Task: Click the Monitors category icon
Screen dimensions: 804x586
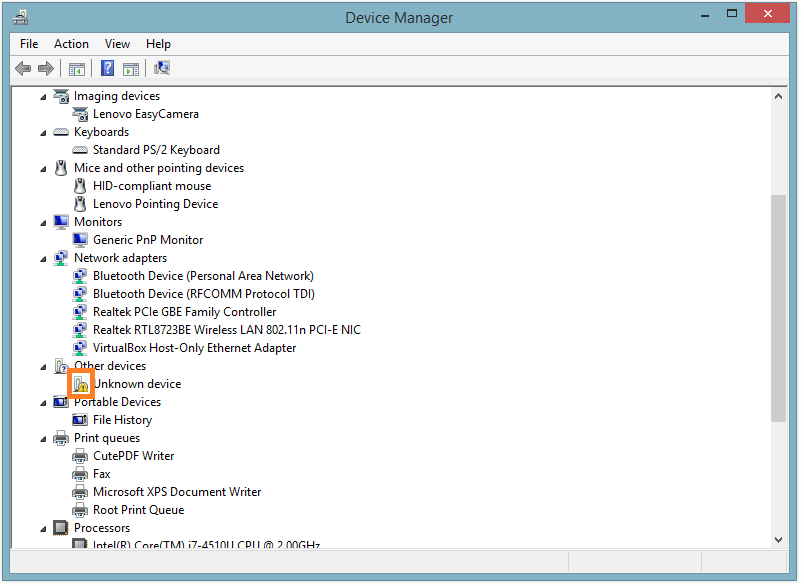Action: coord(61,222)
